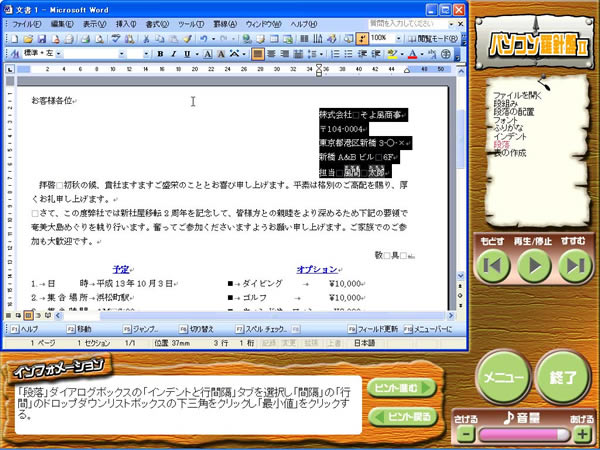
Task: Right-align the paragraph
Action: 285,54
